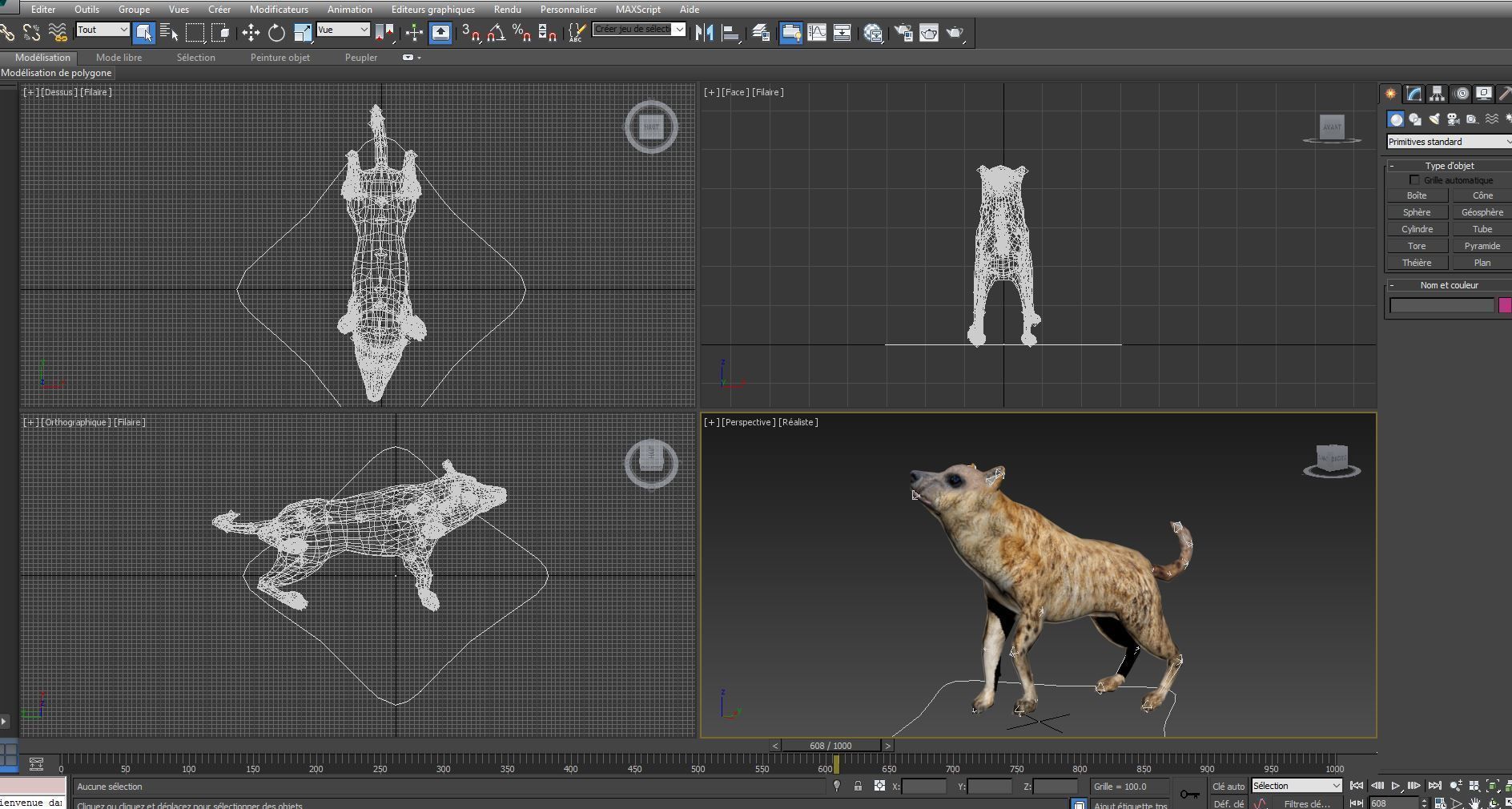This screenshot has width=1512, height=809.
Task: Enable the Grille automatique checkbox
Action: pyautogui.click(x=1414, y=180)
